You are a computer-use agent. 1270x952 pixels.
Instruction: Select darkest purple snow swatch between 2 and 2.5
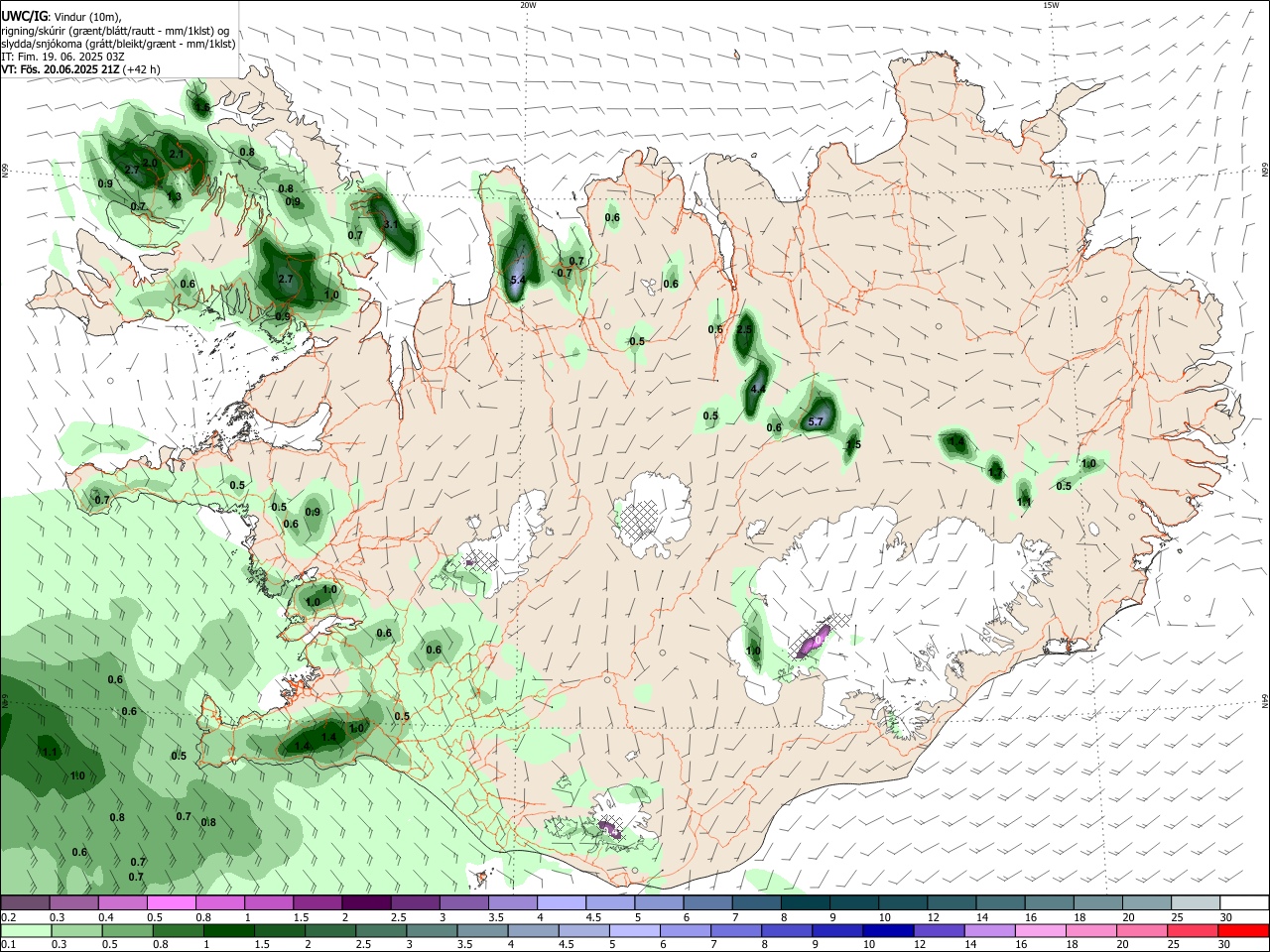pyautogui.click(x=366, y=903)
